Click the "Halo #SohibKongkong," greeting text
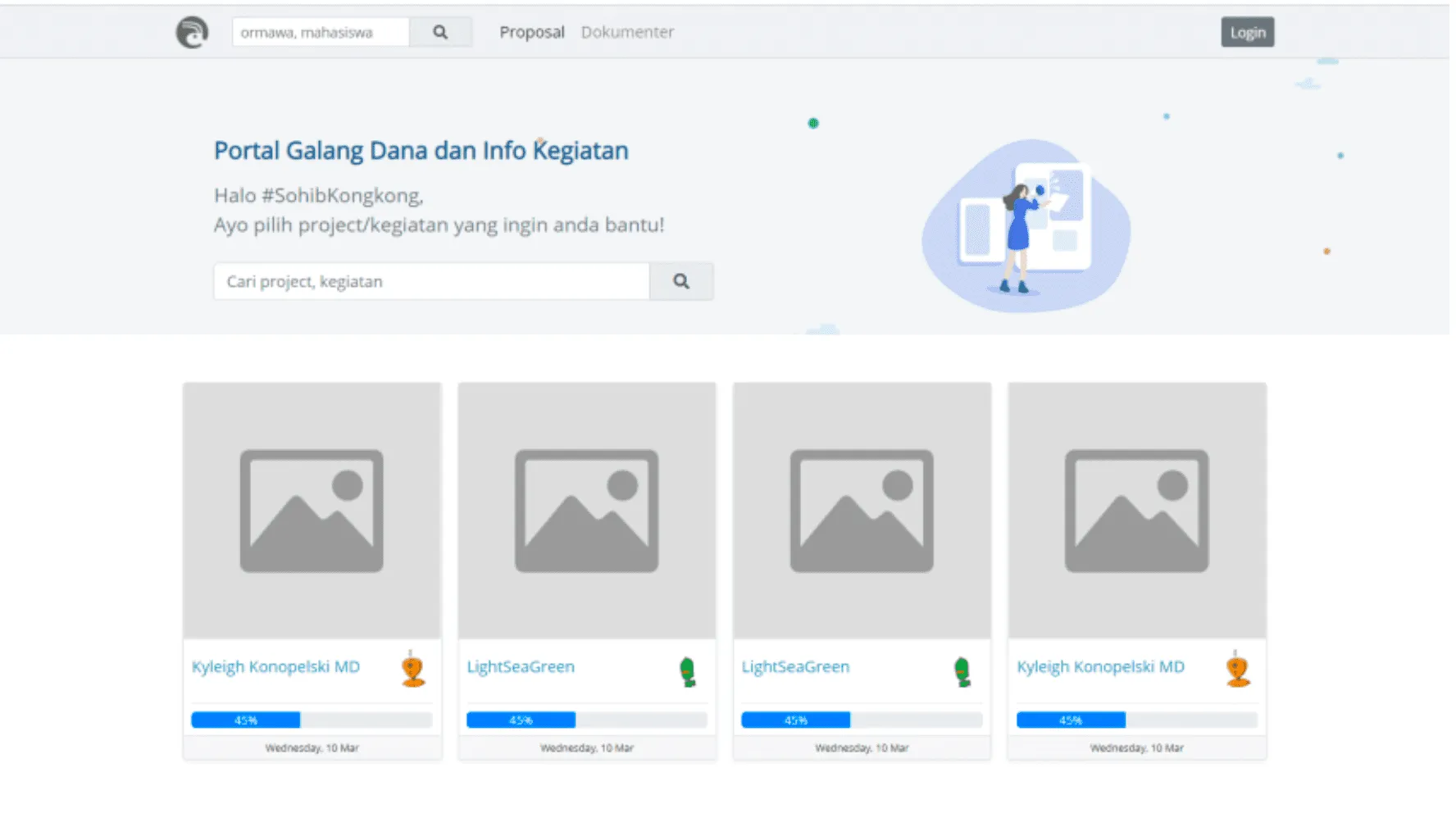The image size is (1456, 818). point(319,195)
